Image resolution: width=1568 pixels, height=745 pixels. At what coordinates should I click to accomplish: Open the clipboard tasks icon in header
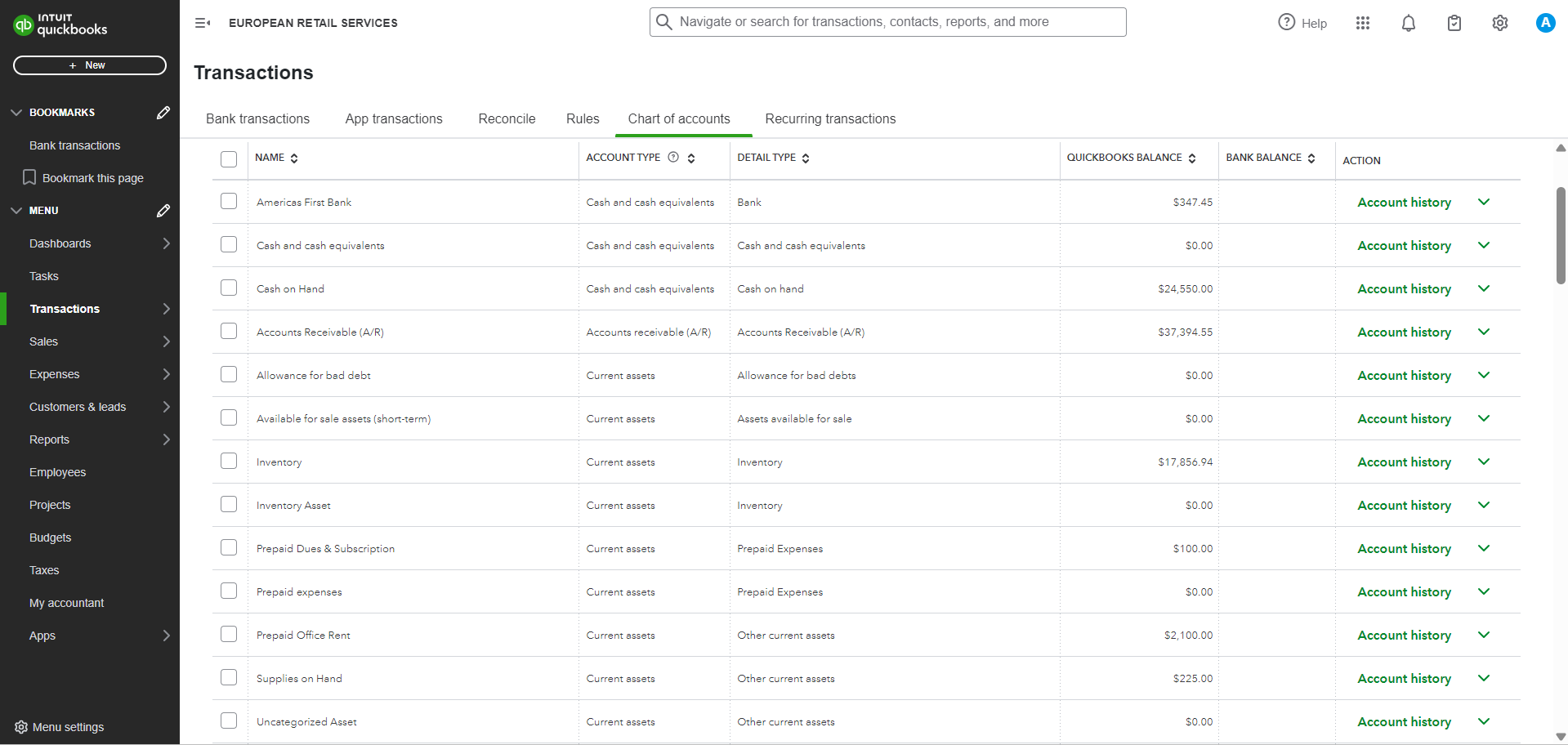[x=1454, y=23]
